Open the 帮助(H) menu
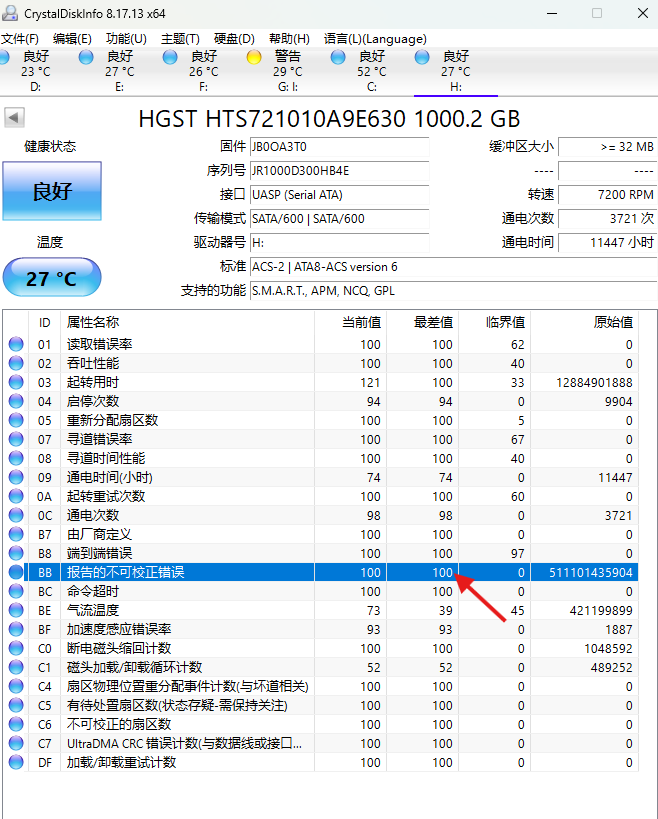Image resolution: width=658 pixels, height=819 pixels. (x=289, y=39)
